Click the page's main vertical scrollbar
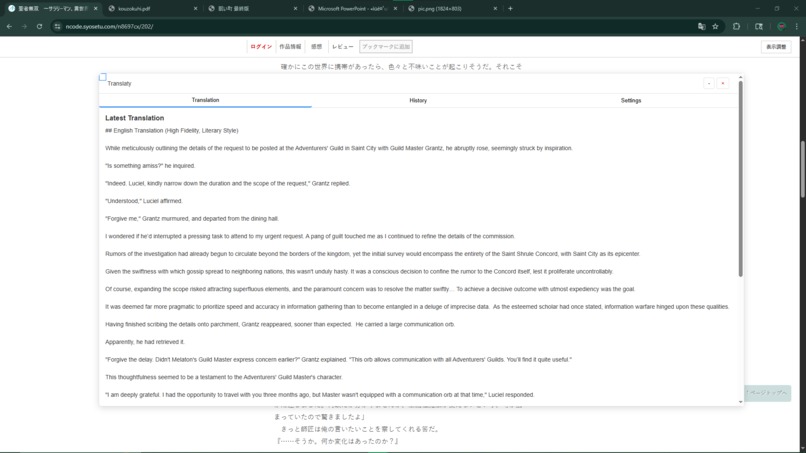 pyautogui.click(x=802, y=169)
